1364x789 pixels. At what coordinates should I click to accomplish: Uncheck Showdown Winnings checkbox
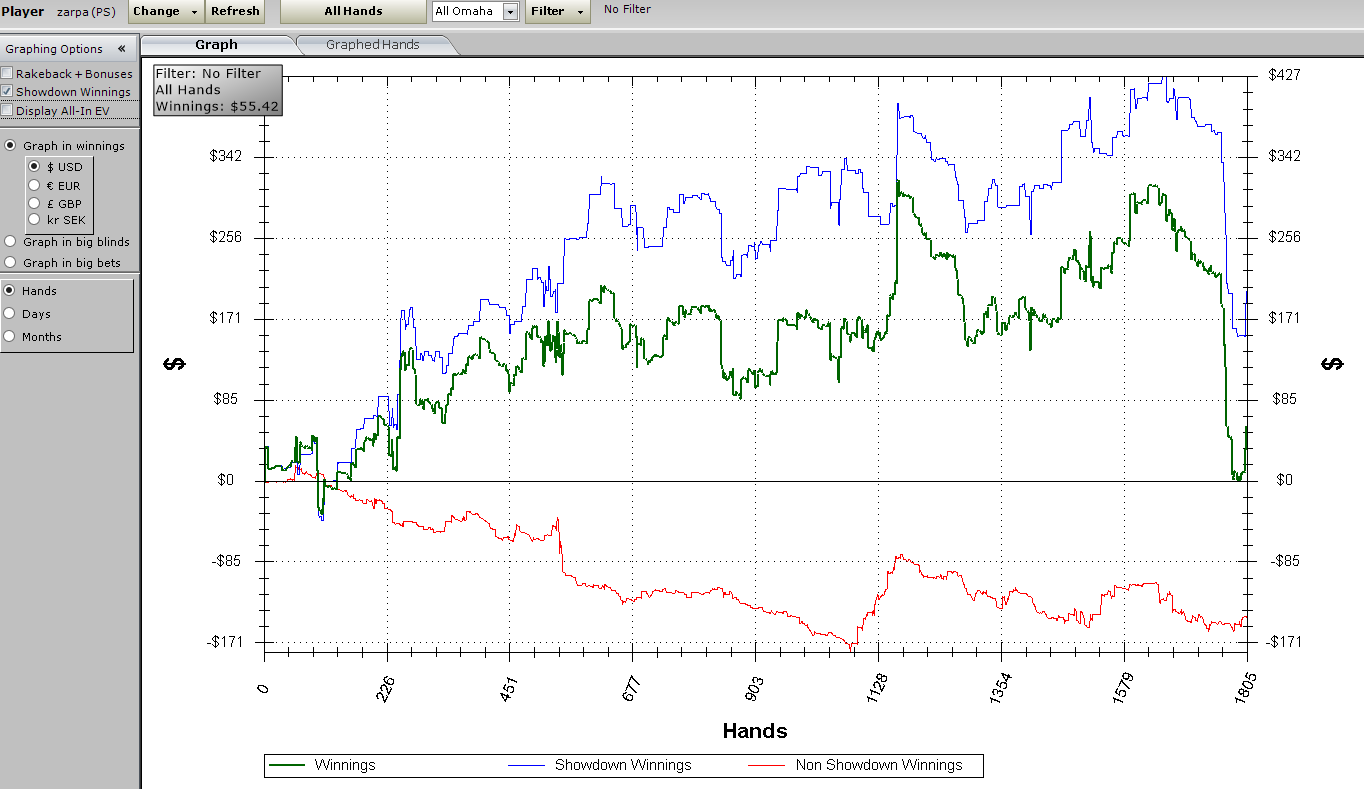pyautogui.click(x=8, y=91)
